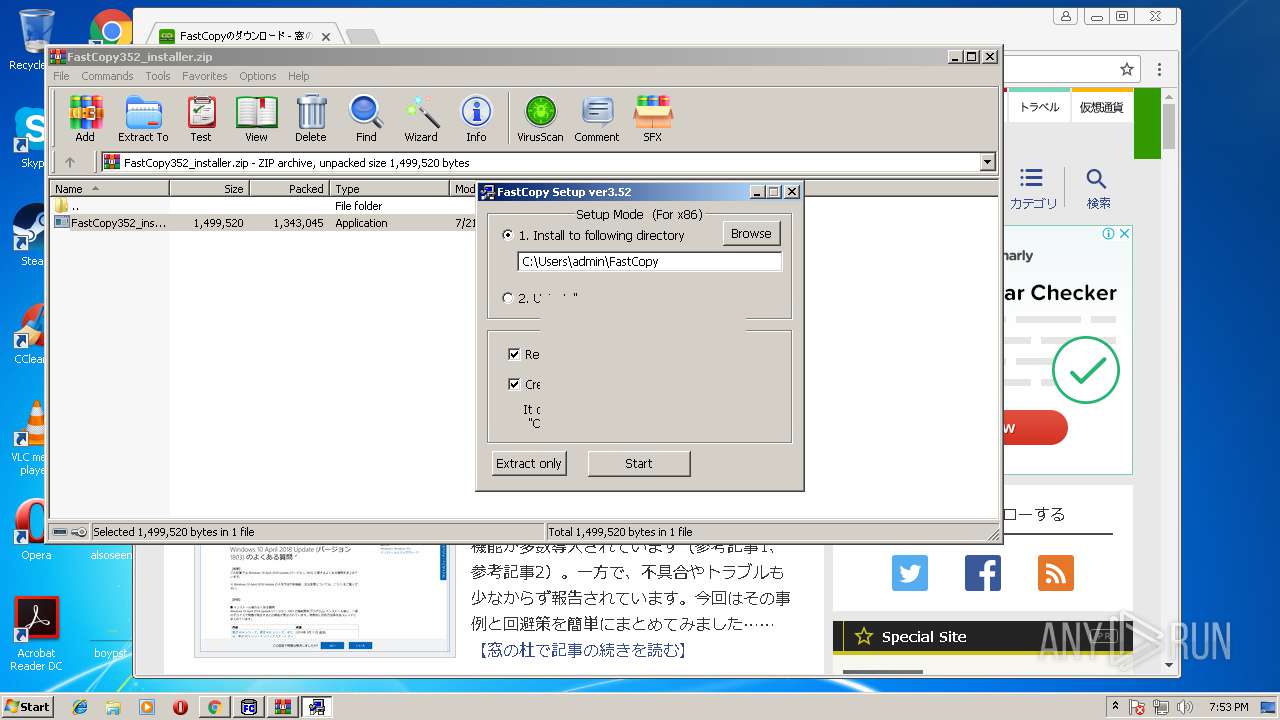
Task: Open Windows Start menu
Action: (x=27, y=706)
